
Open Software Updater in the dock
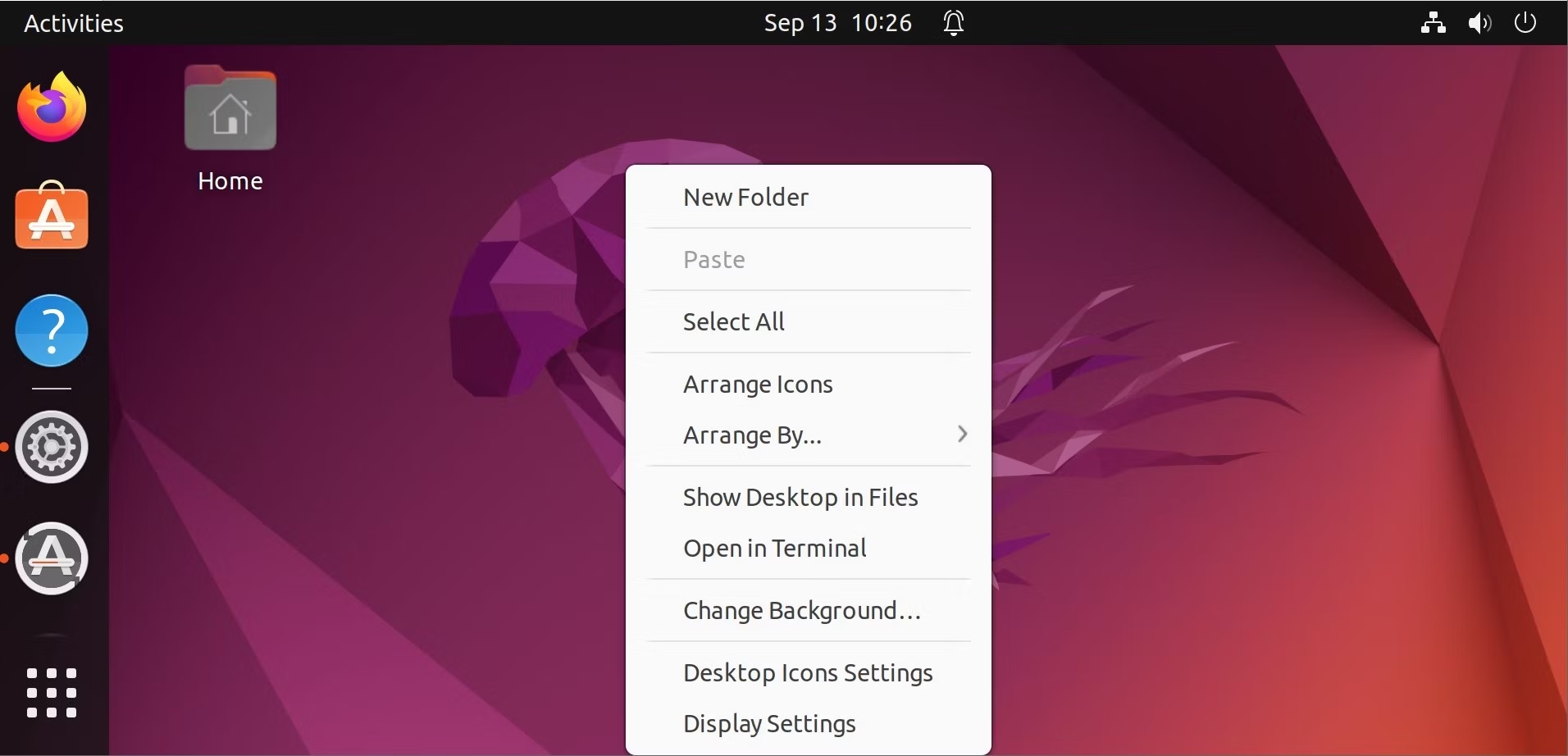[x=52, y=558]
